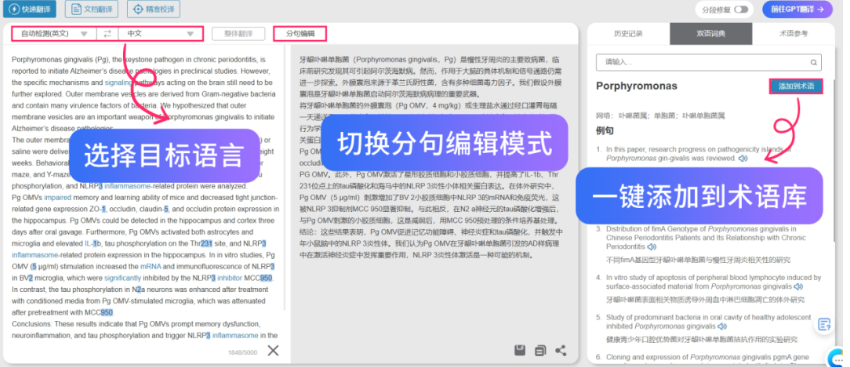Open the floating feedback form icon

(824, 325)
